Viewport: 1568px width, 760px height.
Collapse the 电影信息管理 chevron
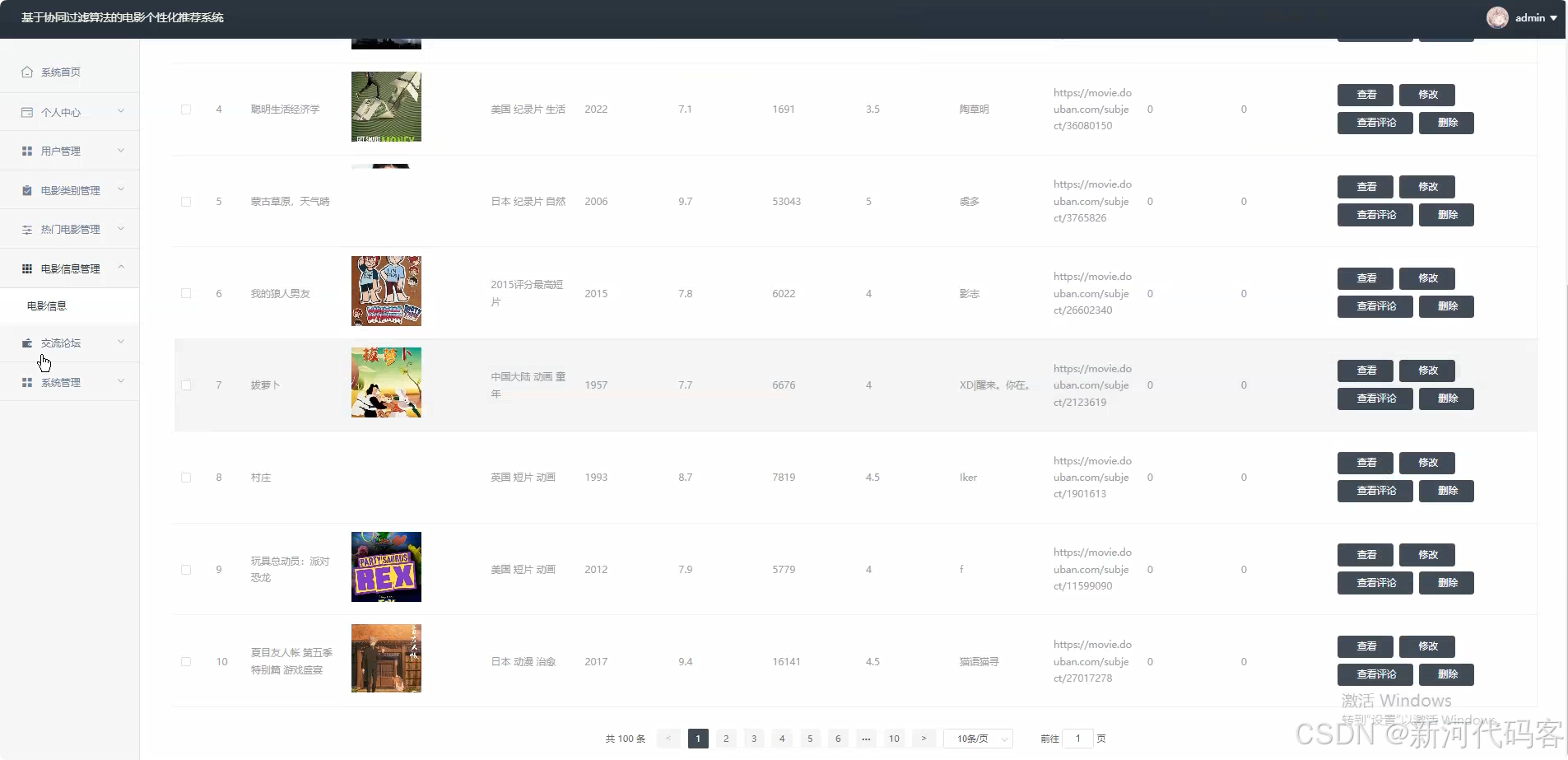[x=121, y=267]
